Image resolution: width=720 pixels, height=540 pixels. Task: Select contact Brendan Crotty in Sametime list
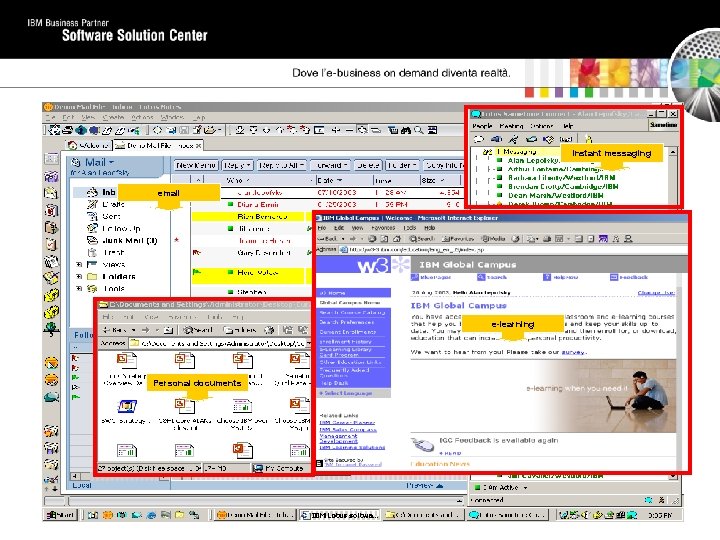click(x=563, y=186)
